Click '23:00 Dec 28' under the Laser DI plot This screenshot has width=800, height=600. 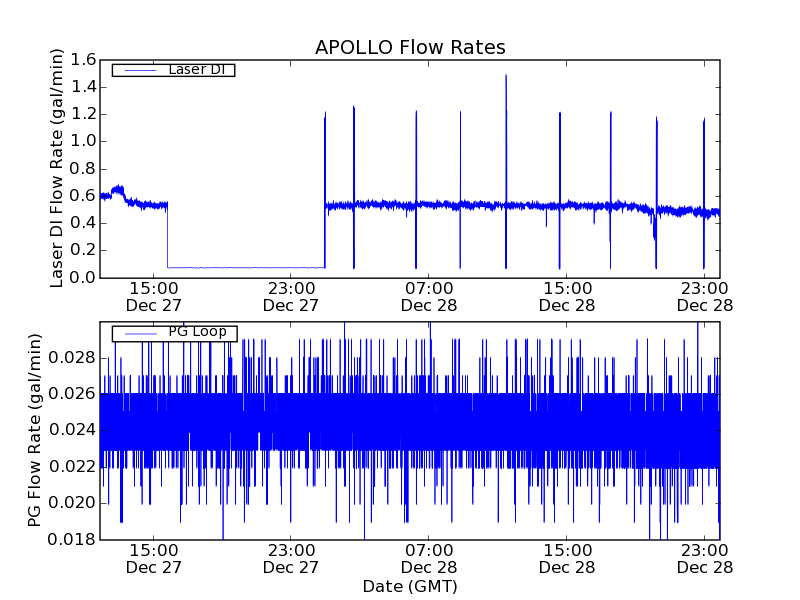click(705, 297)
